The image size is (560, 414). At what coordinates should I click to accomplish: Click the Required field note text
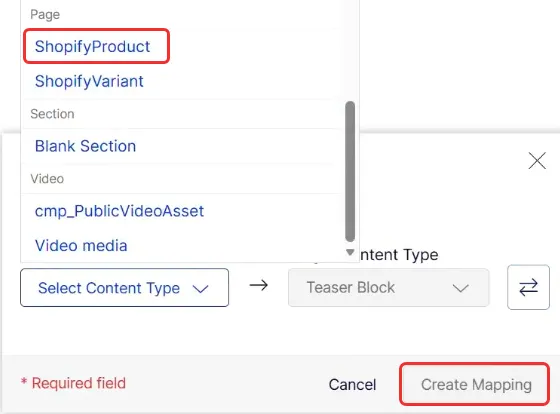[73, 383]
